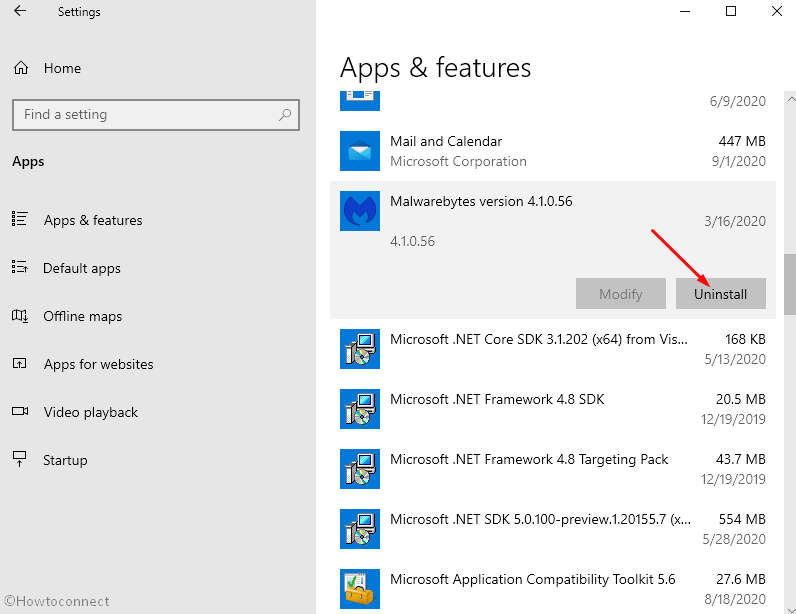Click the Malwarebytes app icon

[360, 211]
